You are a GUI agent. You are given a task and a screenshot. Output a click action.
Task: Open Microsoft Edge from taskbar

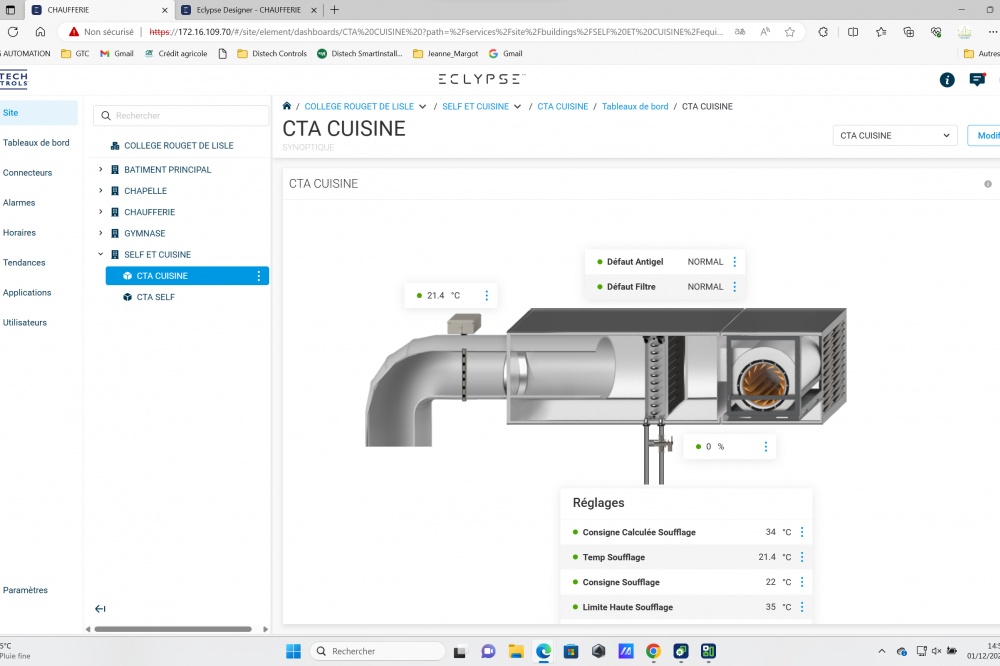543,651
